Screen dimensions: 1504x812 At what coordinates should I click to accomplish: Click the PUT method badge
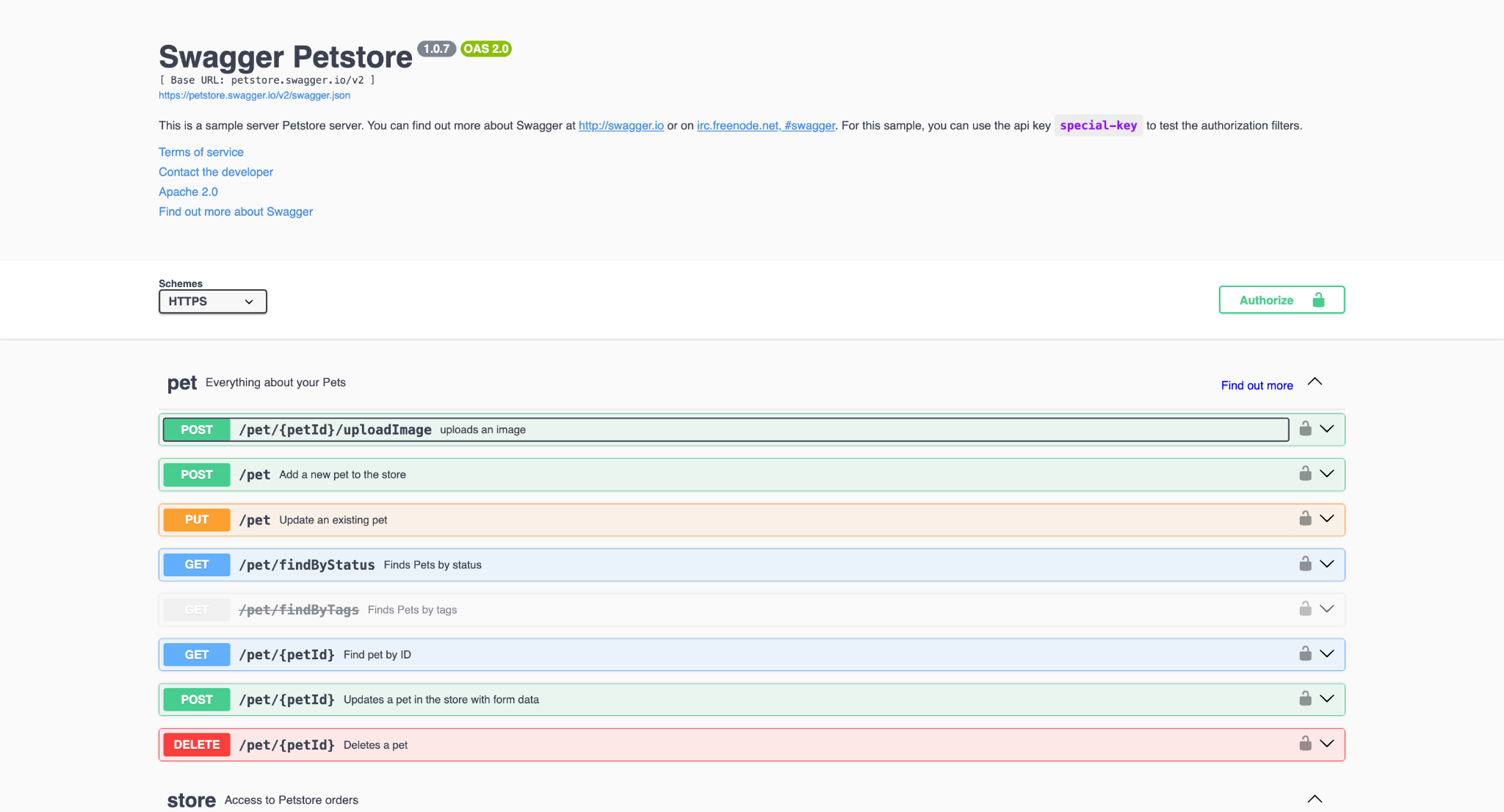click(x=197, y=520)
